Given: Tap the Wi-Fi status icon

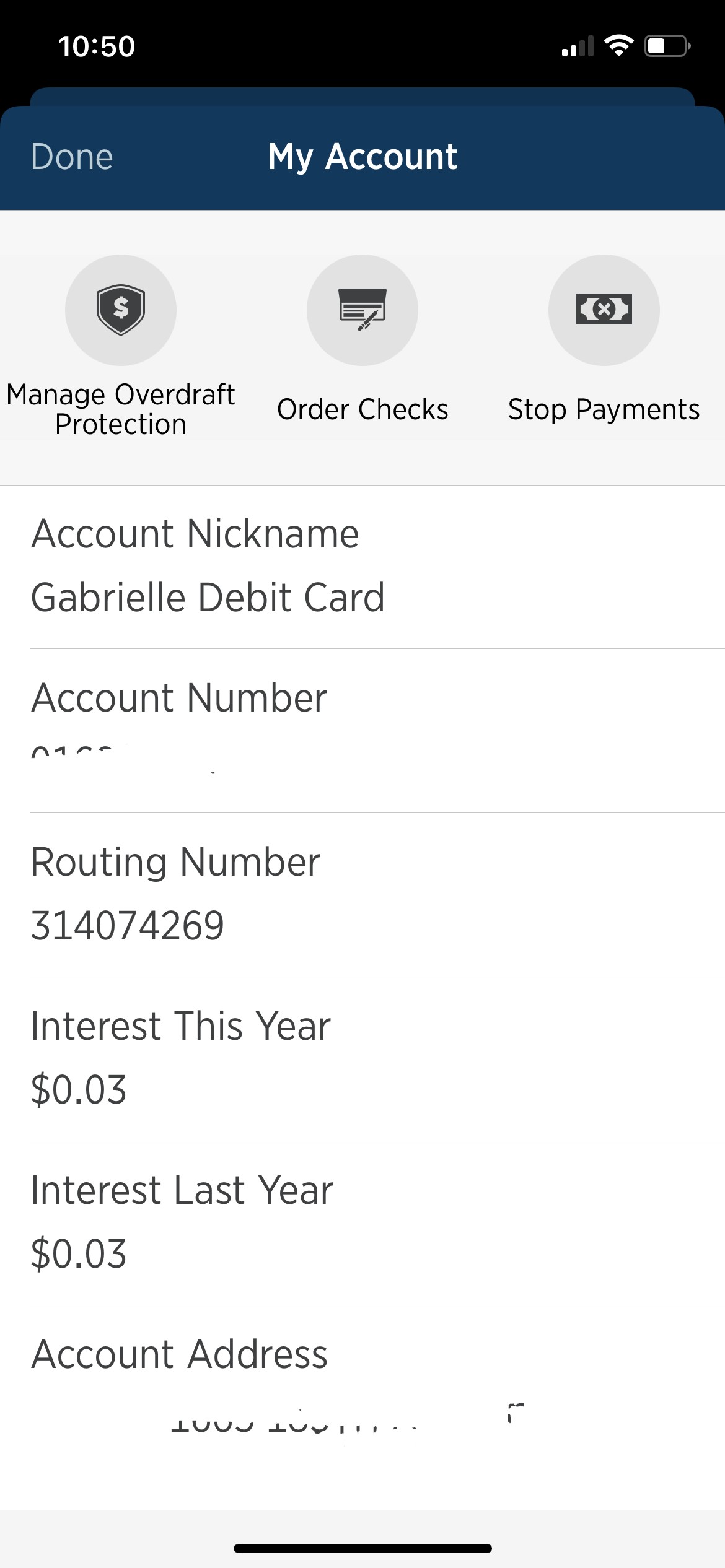Looking at the screenshot, I should [x=618, y=46].
